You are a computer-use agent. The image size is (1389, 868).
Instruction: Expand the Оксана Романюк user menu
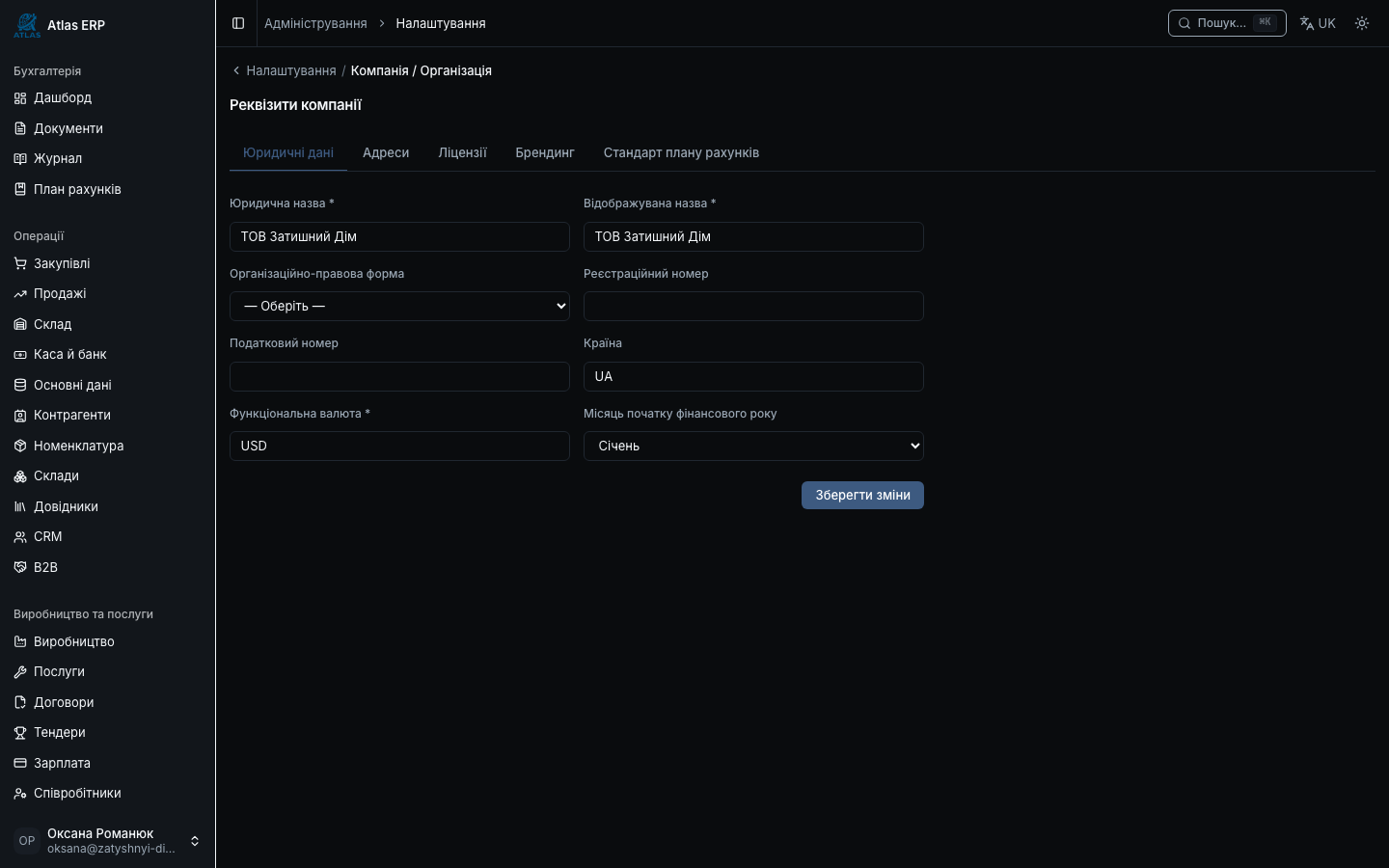107,841
